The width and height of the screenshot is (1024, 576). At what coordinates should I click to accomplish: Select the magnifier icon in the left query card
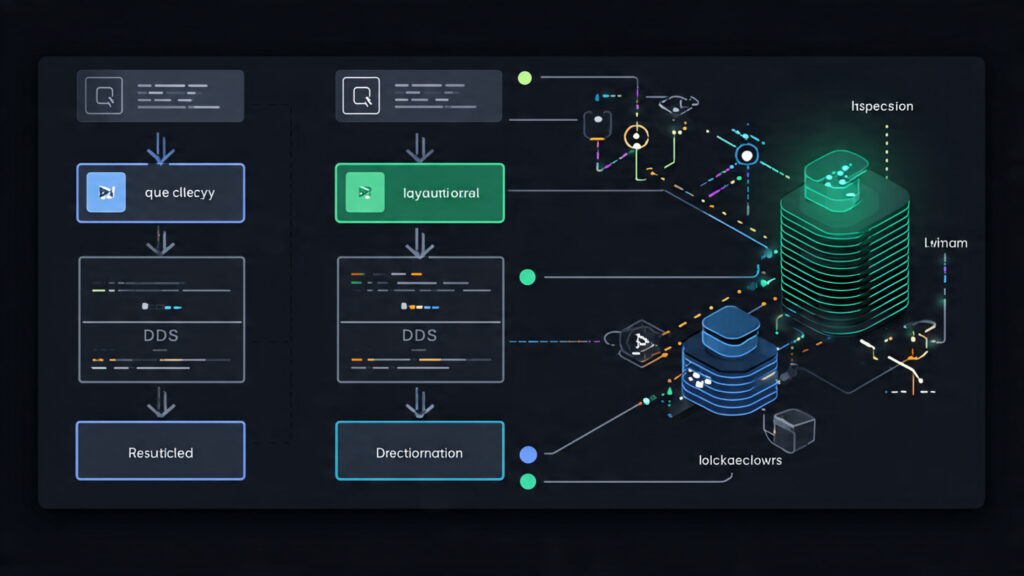point(103,94)
